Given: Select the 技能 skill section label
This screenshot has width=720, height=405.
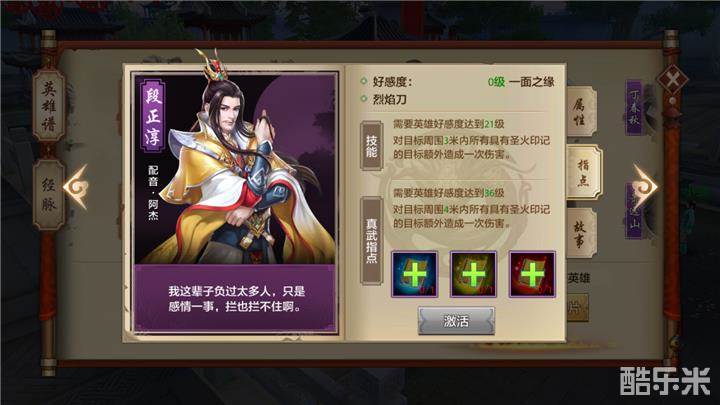Looking at the screenshot, I should tap(371, 146).
